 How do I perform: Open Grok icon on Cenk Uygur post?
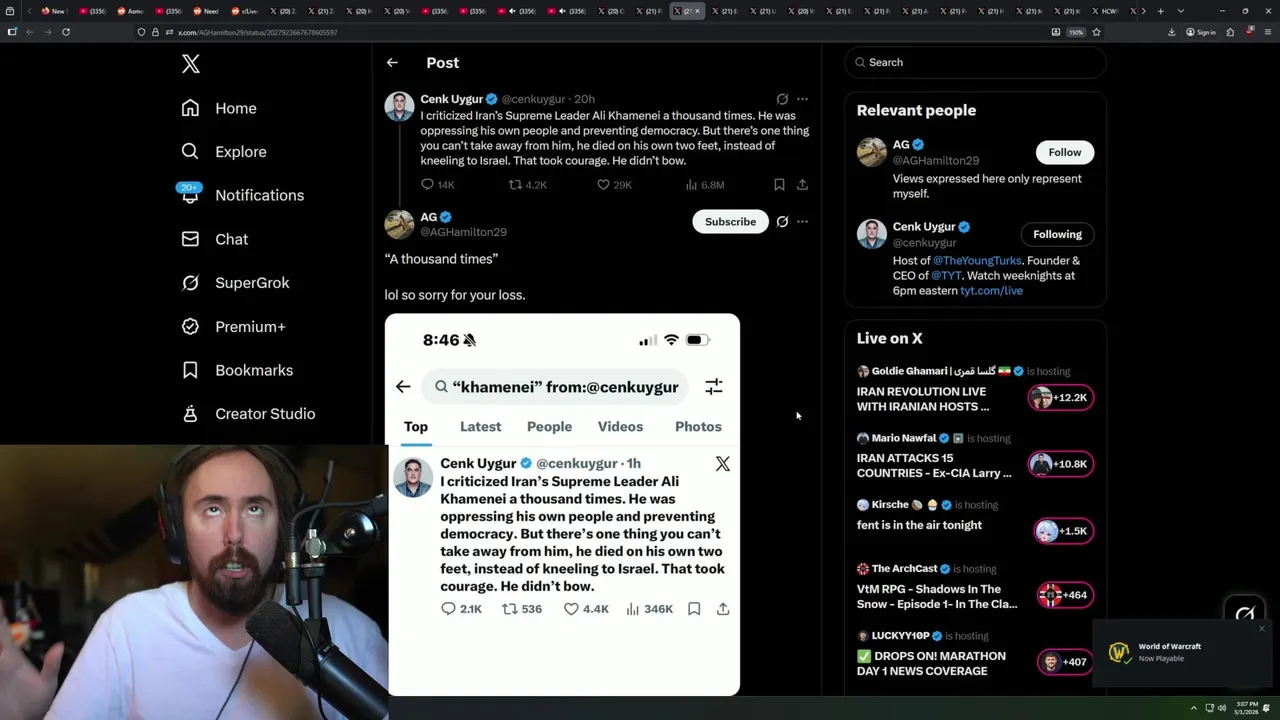(782, 99)
